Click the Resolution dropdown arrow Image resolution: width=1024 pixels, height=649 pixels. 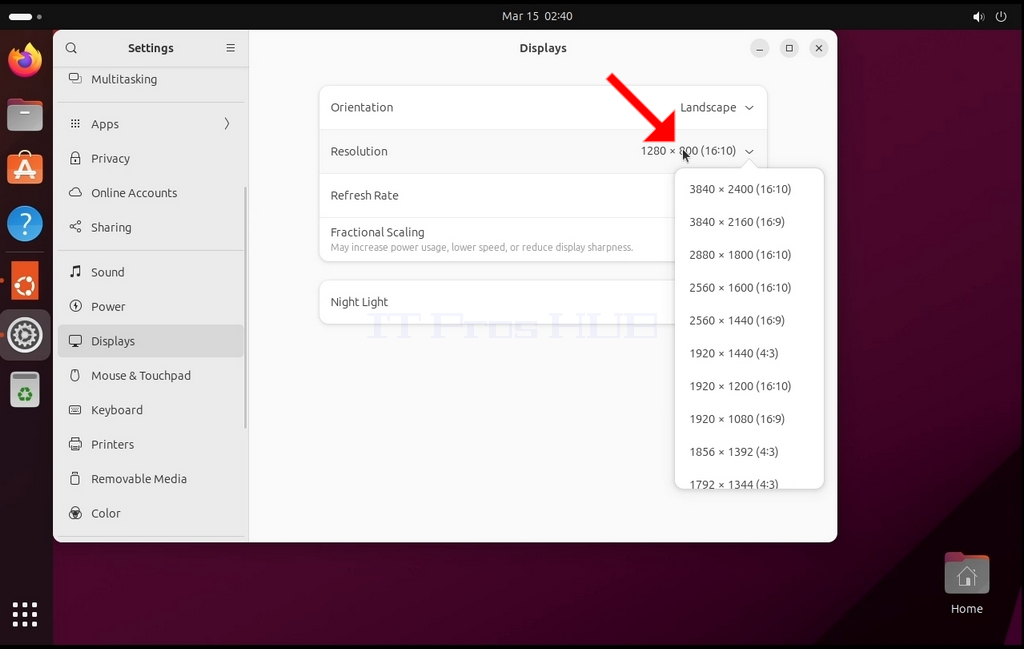(x=749, y=151)
